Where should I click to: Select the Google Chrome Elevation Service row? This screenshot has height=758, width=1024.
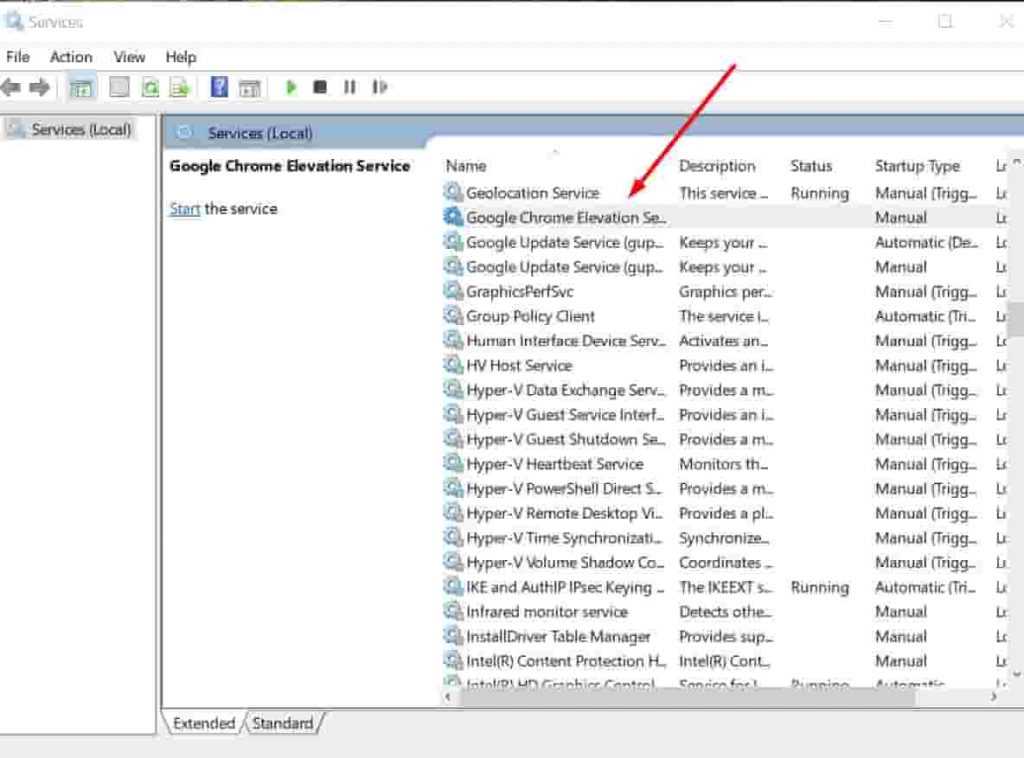[565, 217]
